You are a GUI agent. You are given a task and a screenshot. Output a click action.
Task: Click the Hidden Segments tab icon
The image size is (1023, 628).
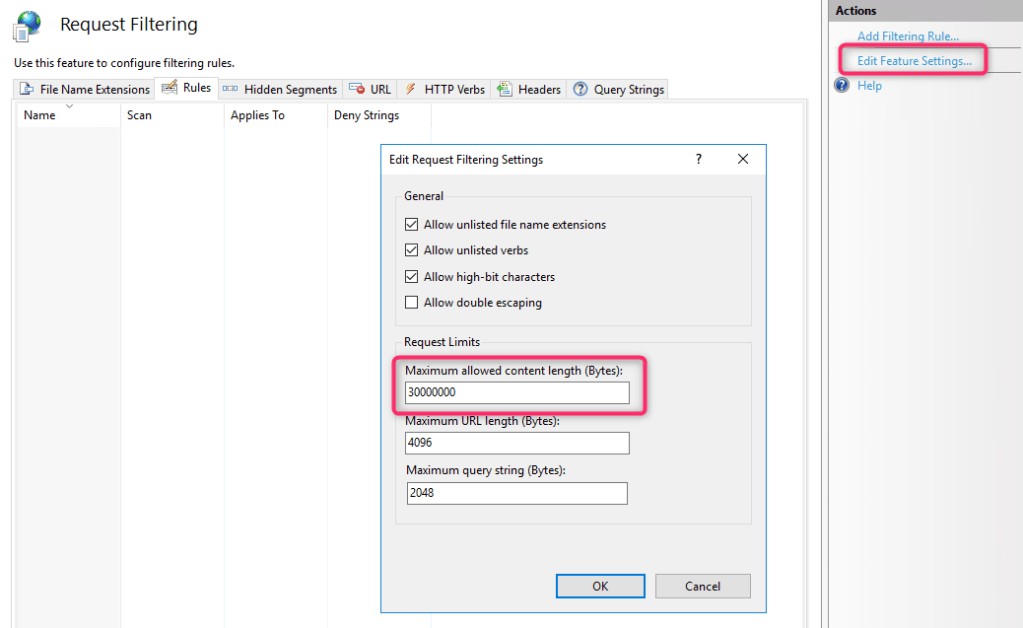tap(230, 90)
